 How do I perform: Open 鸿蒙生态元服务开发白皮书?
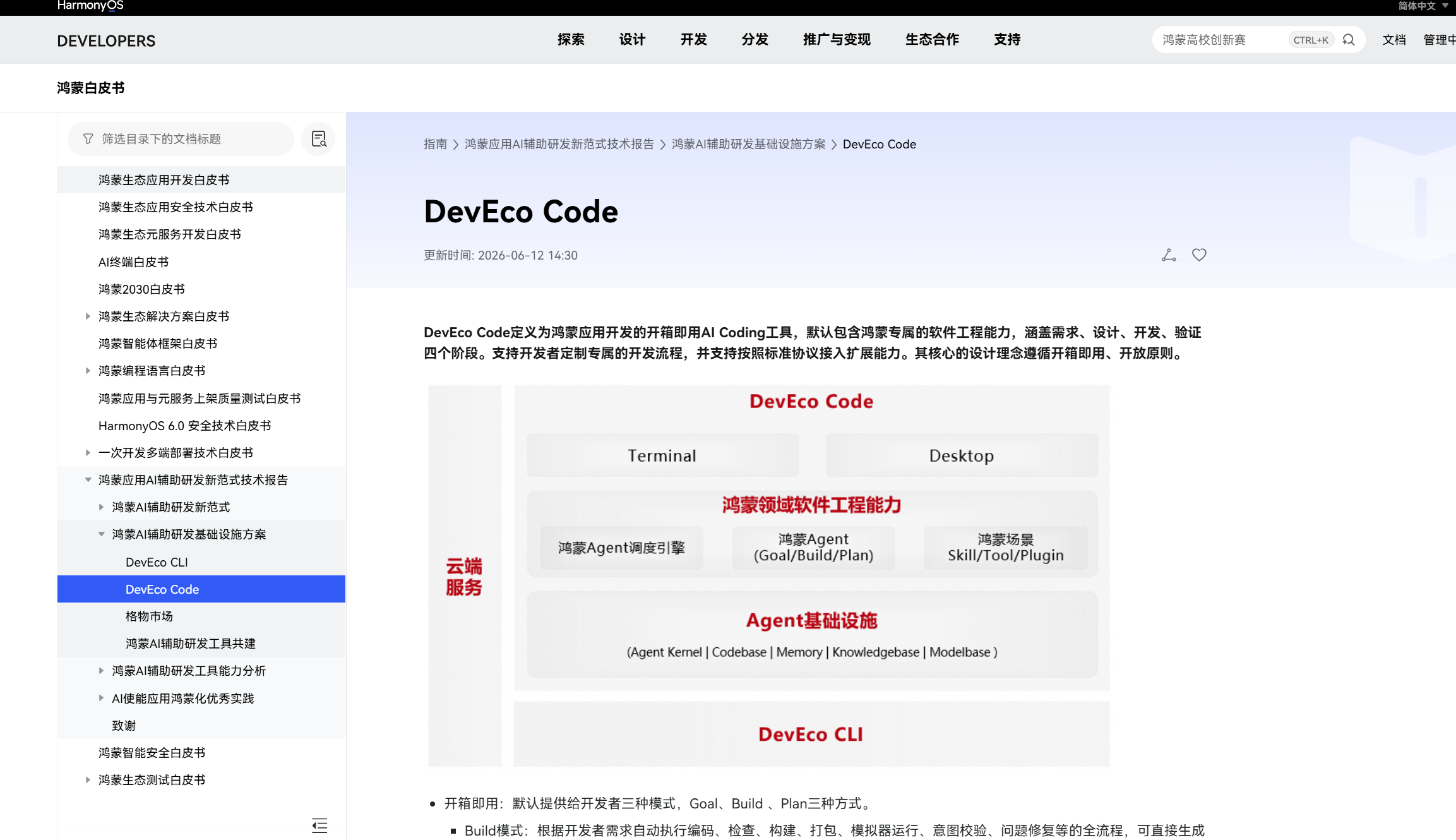click(201, 234)
